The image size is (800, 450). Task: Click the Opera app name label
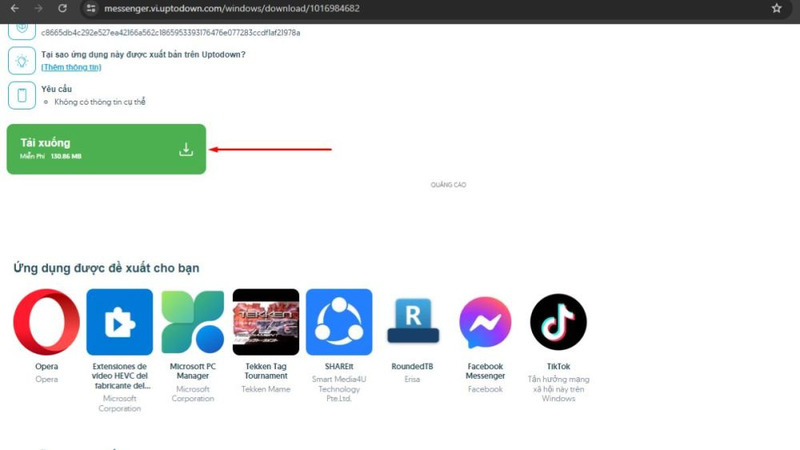coord(46,367)
